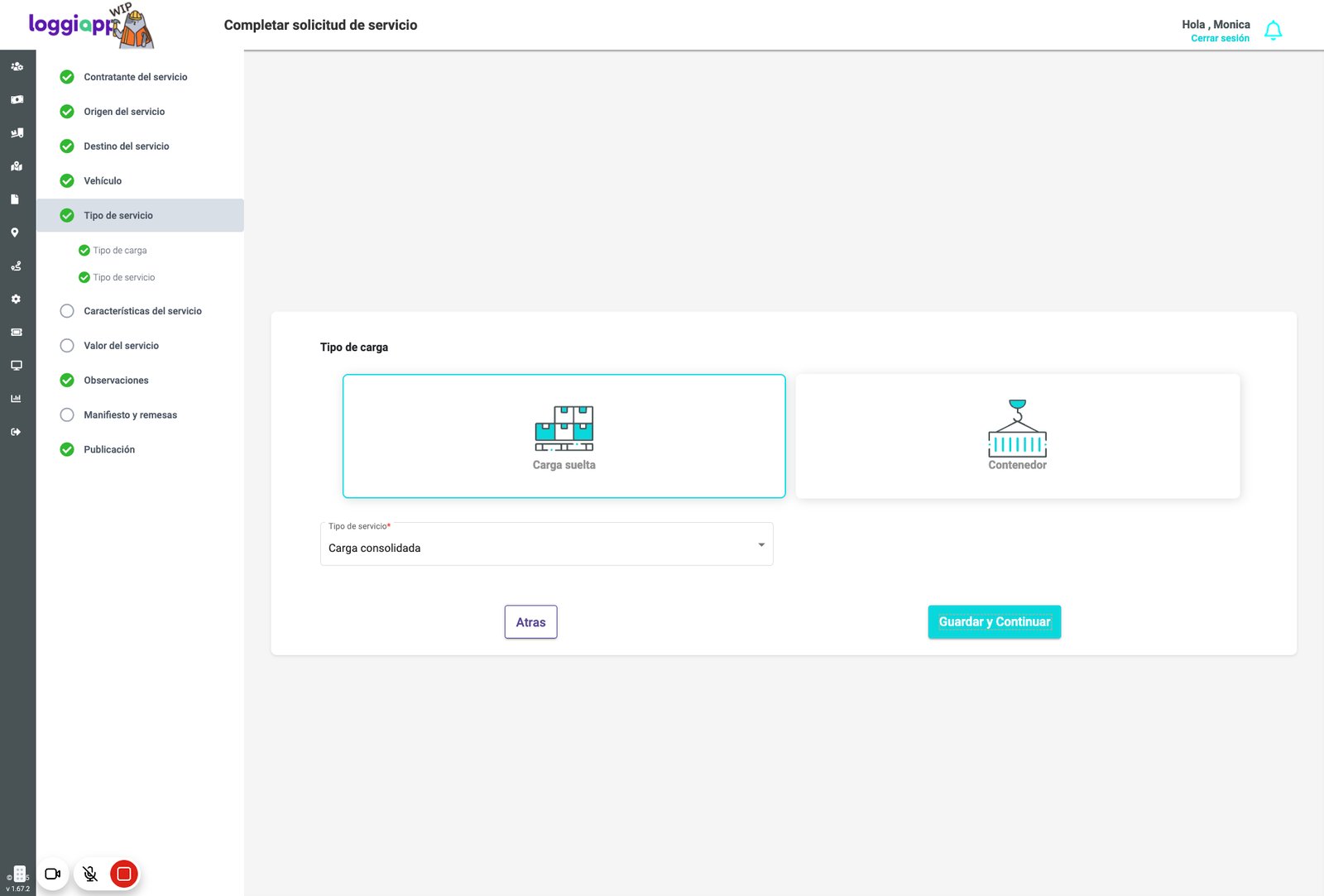
Task: Collapse the highlighted Tipo de servicio step
Action: pos(141,215)
